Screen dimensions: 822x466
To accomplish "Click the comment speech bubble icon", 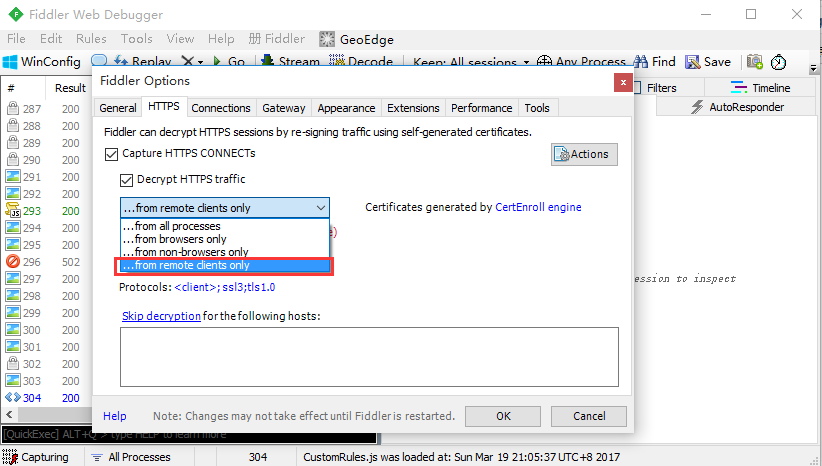I will [99, 61].
